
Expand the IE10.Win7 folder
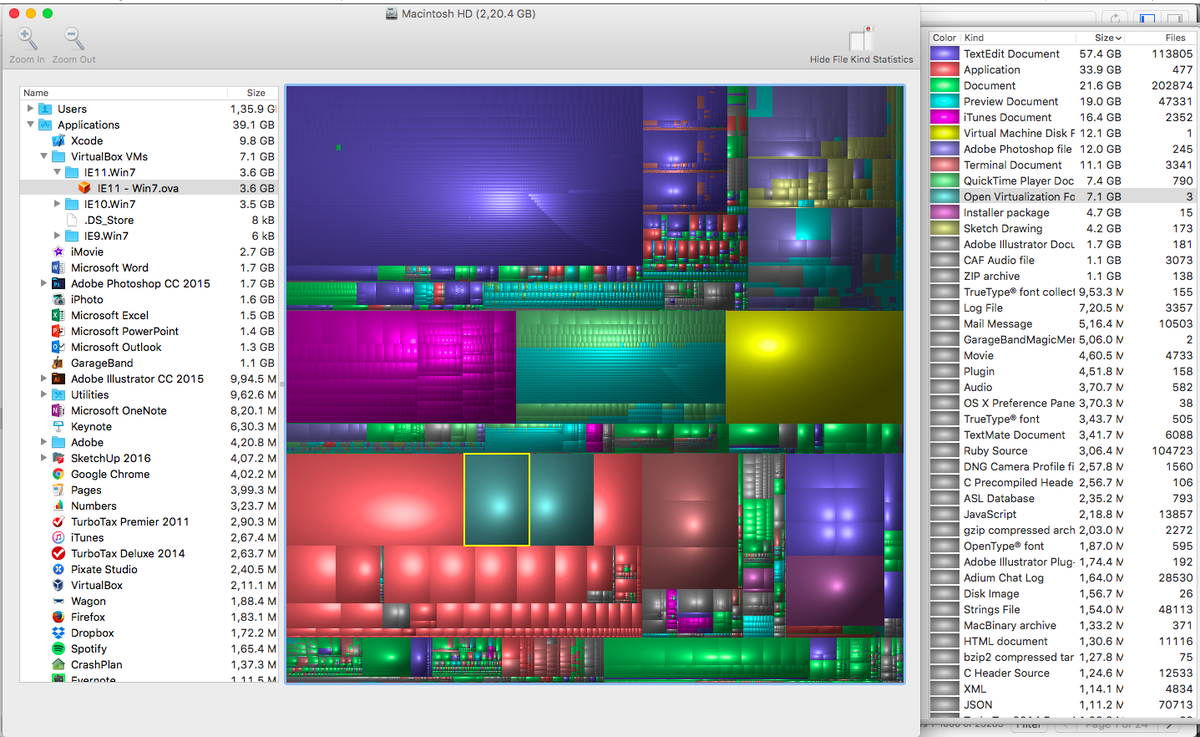[x=57, y=204]
